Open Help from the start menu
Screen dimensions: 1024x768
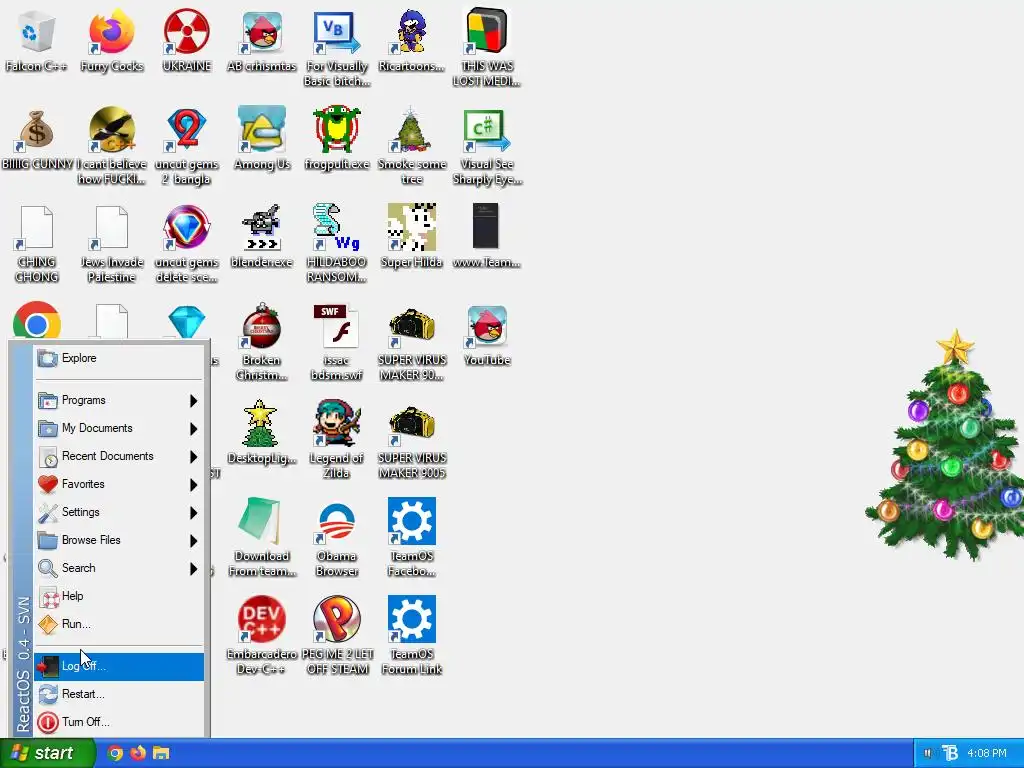click(120, 596)
